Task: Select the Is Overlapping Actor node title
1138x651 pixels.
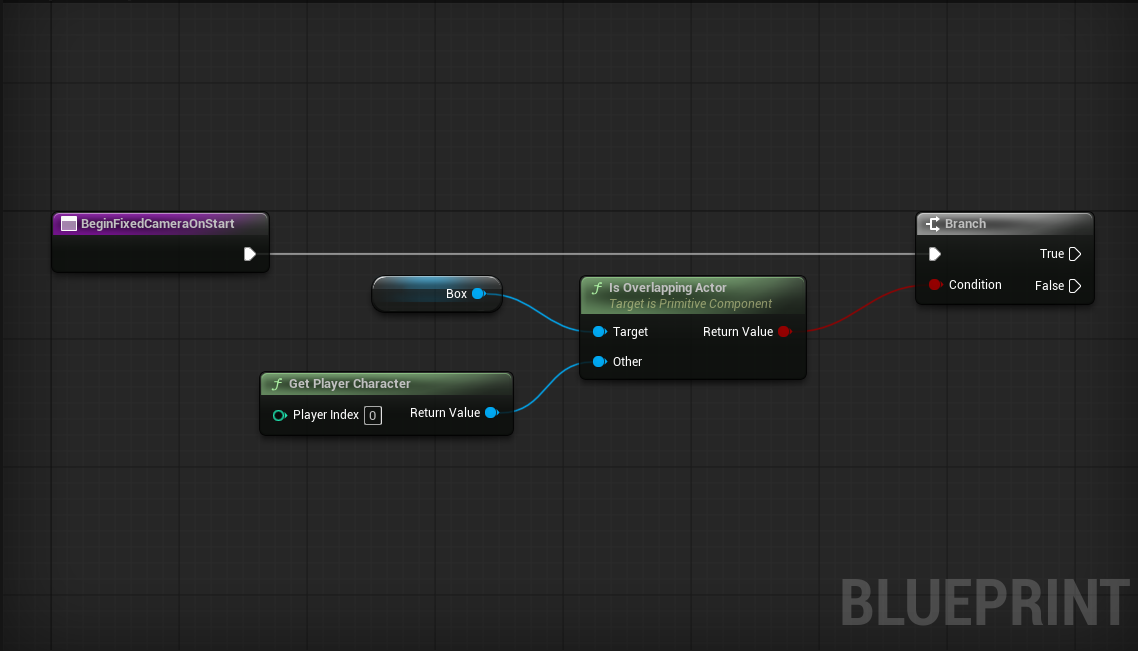Action: [667, 288]
